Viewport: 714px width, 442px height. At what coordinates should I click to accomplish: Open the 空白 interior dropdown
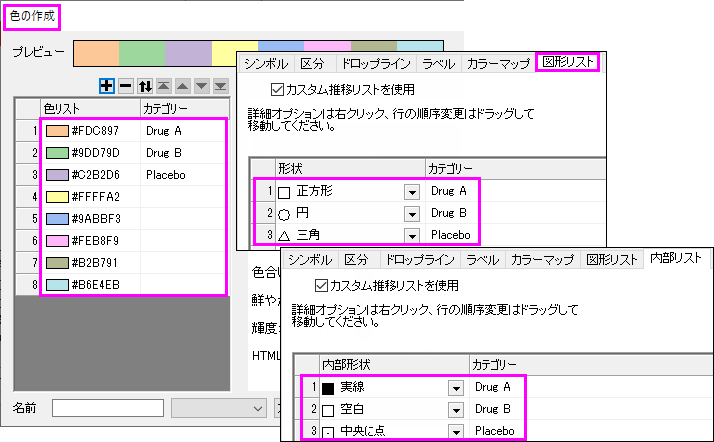[456, 410]
